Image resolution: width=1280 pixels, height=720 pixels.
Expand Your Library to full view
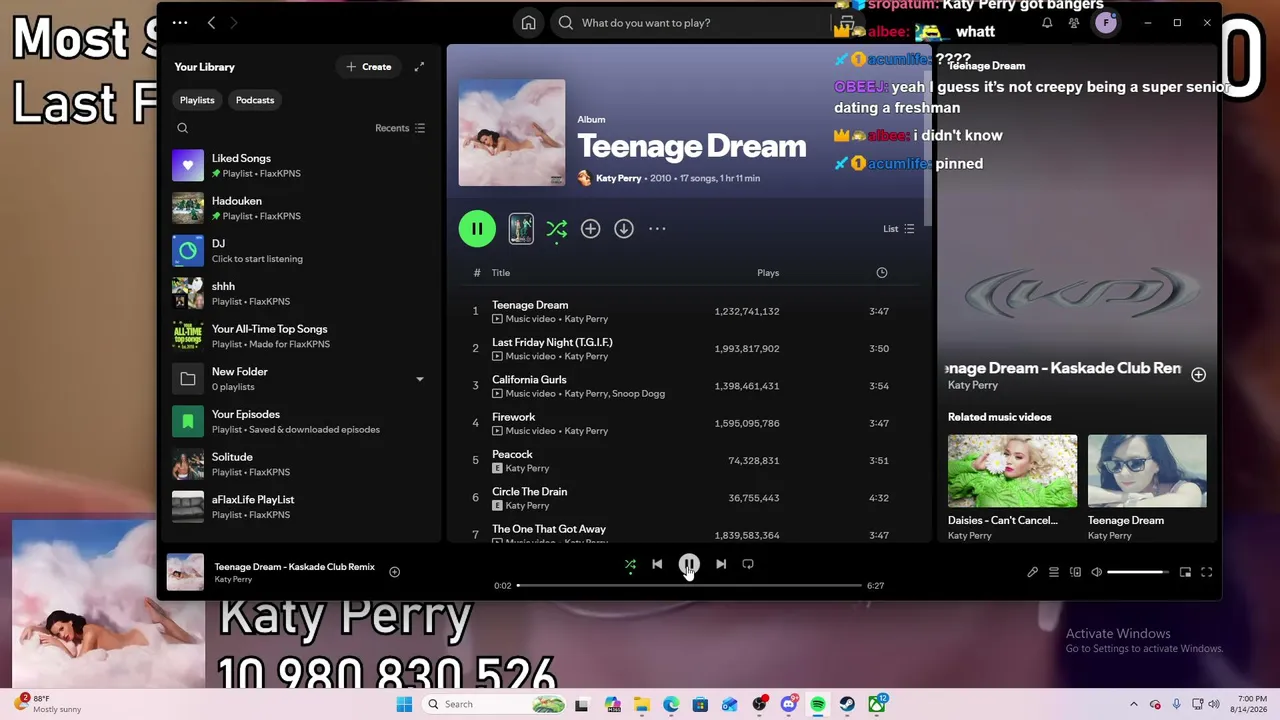click(x=419, y=67)
